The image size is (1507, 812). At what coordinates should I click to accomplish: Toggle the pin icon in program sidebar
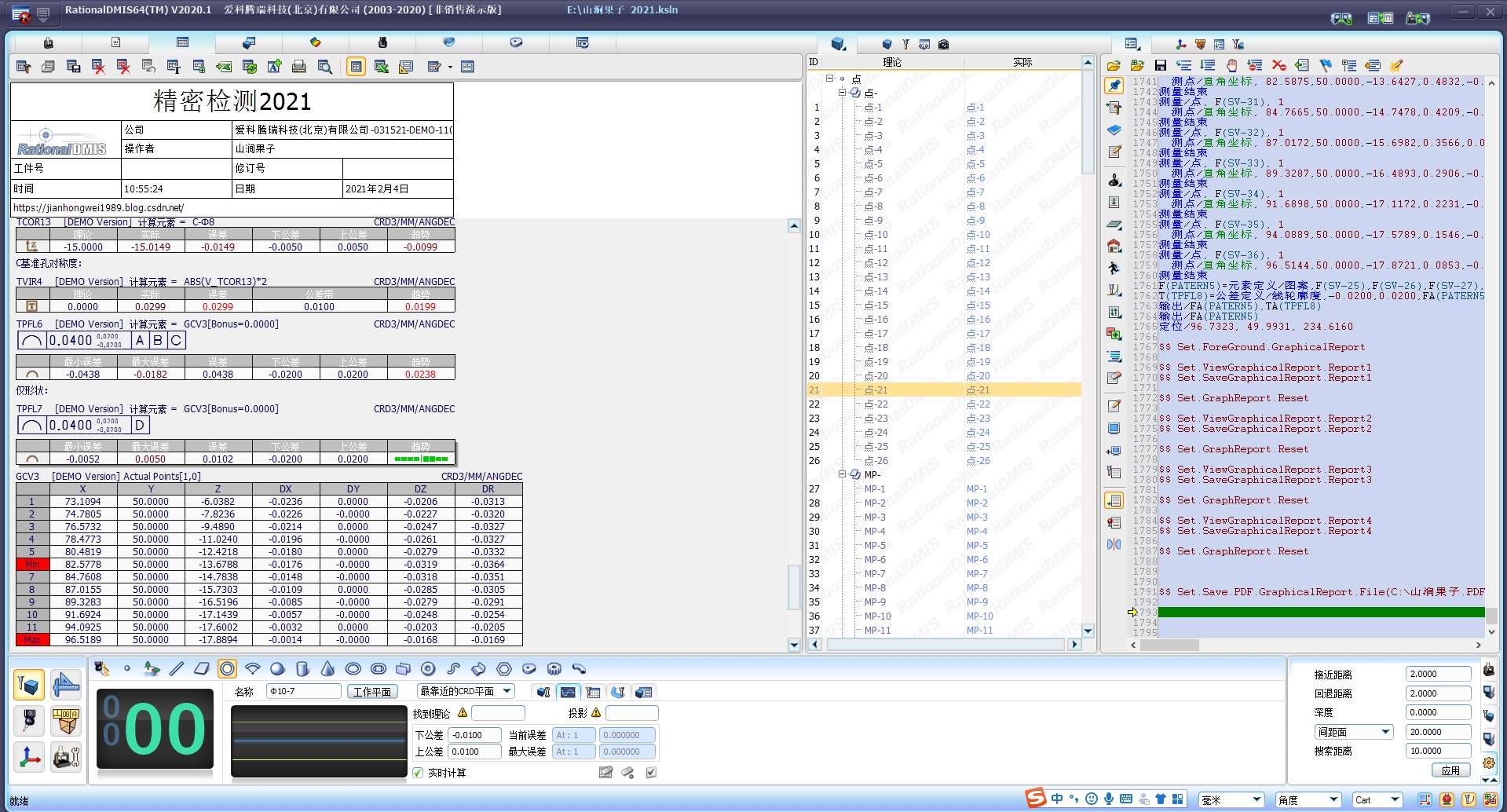pos(1114,86)
